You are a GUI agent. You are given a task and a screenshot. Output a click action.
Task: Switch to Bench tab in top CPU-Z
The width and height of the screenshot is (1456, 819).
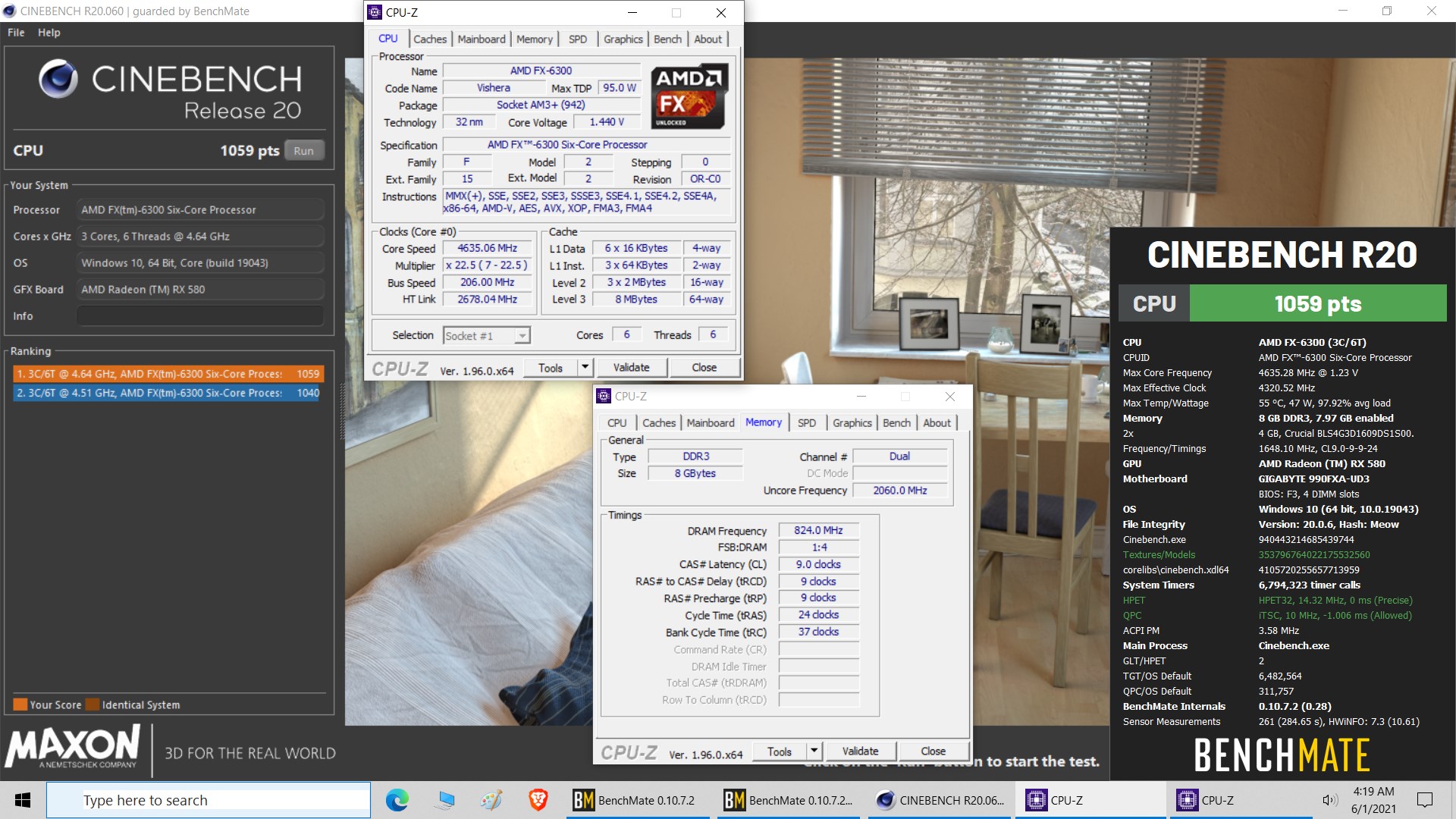(x=668, y=39)
